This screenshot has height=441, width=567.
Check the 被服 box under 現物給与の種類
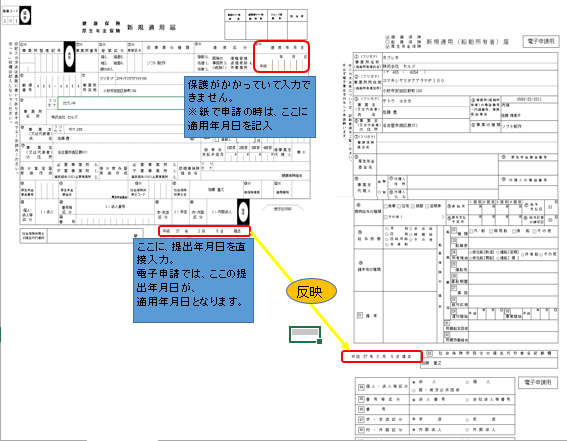tap(413, 206)
